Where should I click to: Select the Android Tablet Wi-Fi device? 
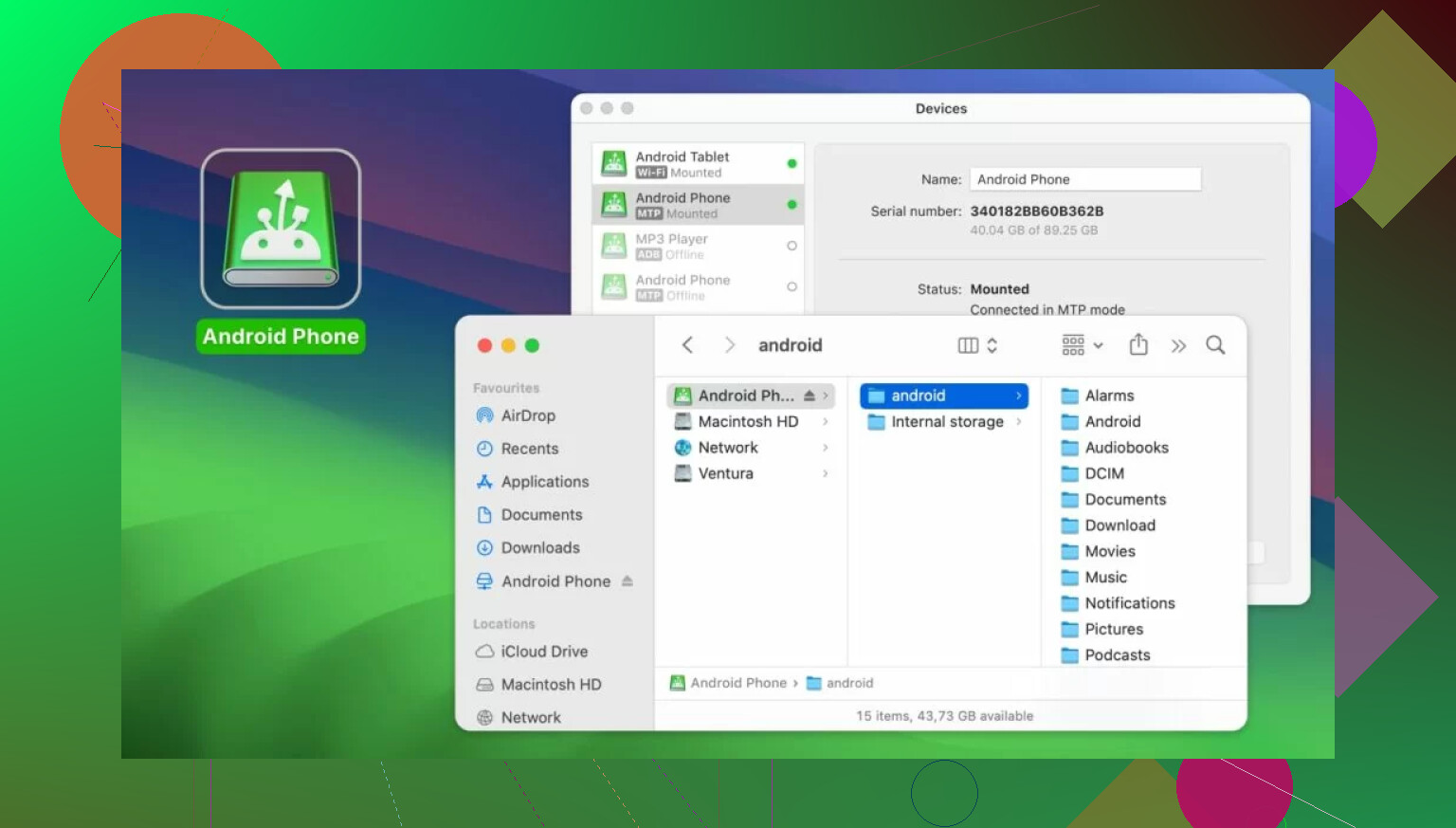point(698,163)
